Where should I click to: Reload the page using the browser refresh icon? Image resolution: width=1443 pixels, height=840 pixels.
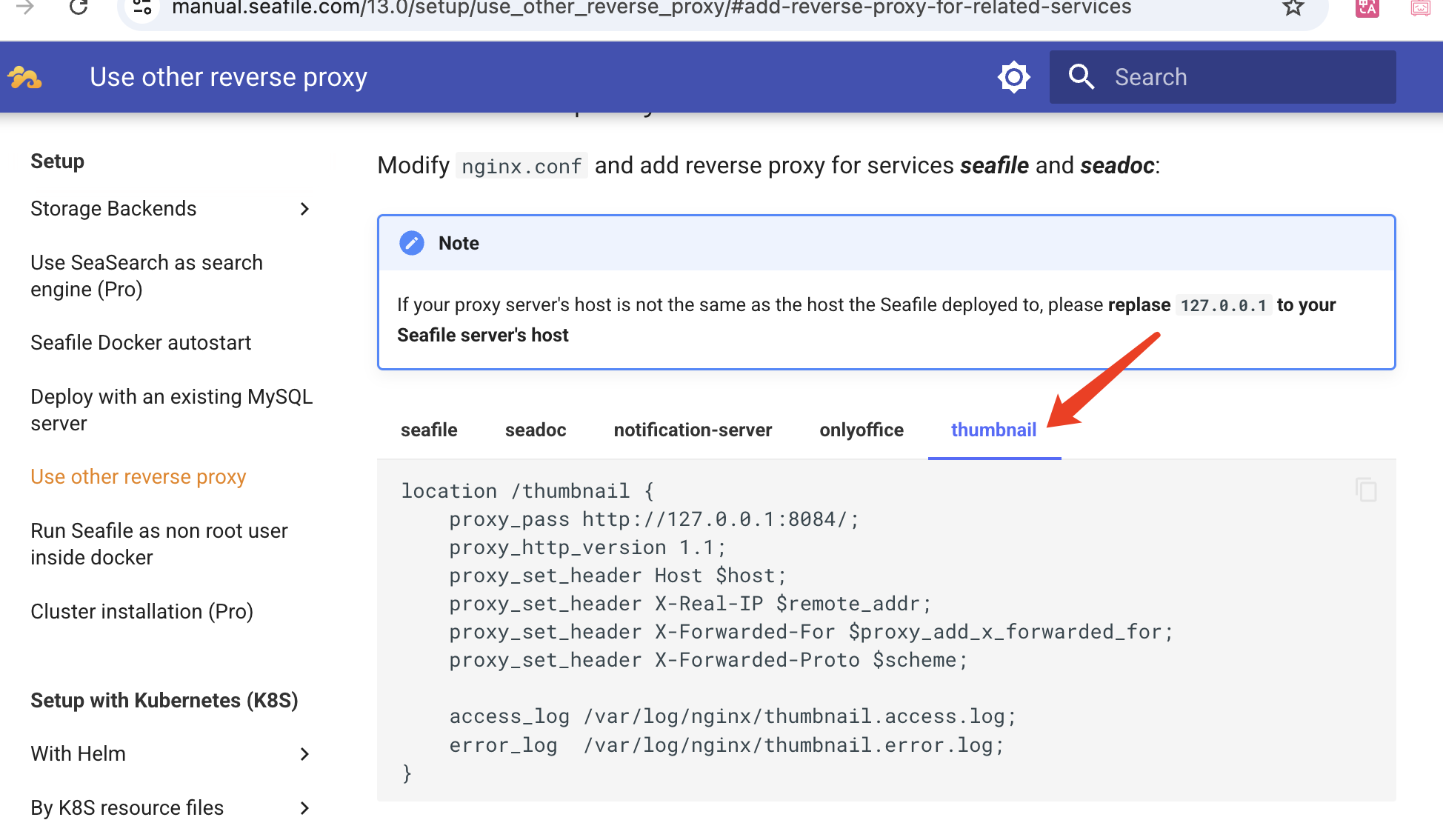tap(79, 7)
